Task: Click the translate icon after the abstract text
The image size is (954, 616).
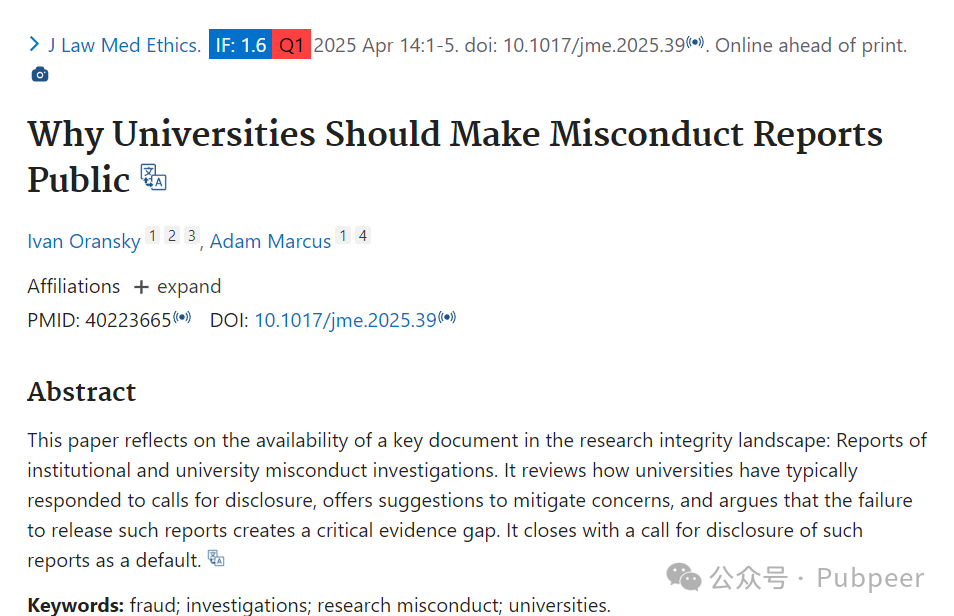Action: [x=216, y=558]
